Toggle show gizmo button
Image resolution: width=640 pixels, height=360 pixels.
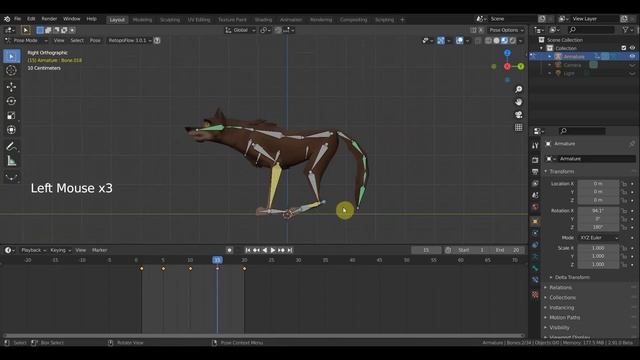click(441, 40)
